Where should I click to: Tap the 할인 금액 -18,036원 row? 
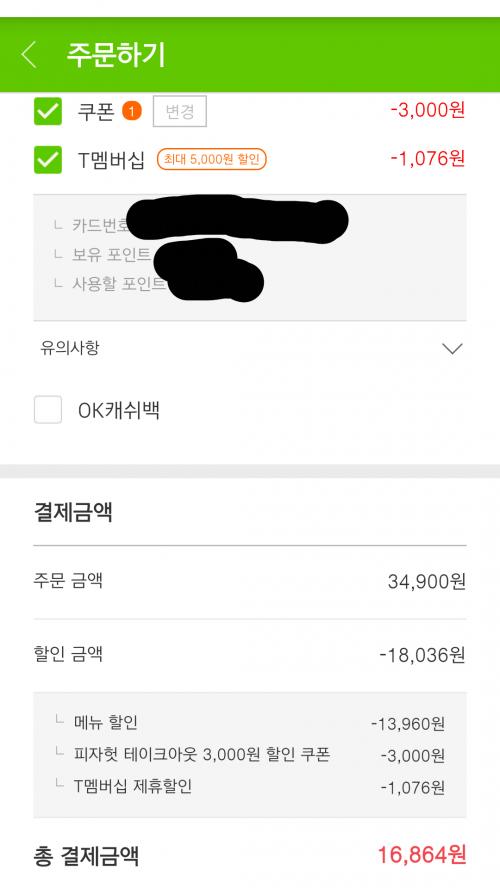point(250,655)
